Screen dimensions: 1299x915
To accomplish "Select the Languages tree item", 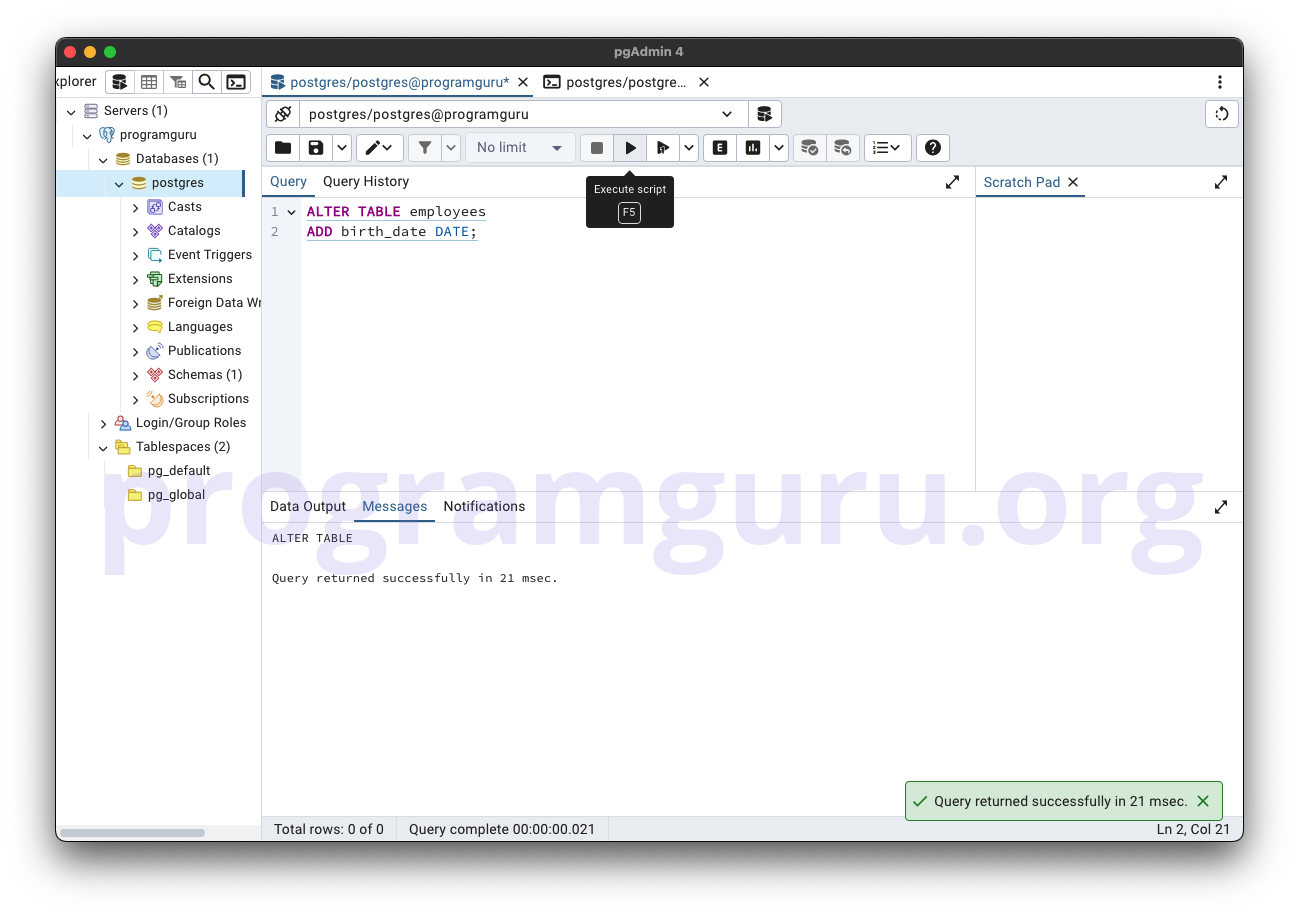I will click(200, 327).
